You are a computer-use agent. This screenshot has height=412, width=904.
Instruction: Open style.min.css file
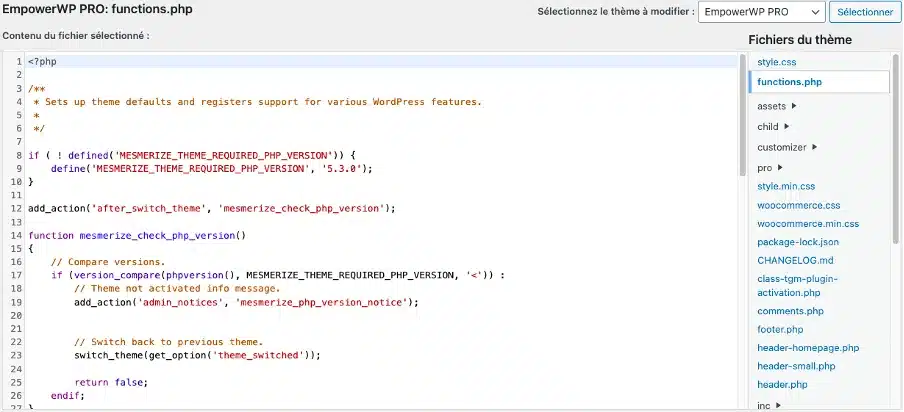tap(786, 186)
